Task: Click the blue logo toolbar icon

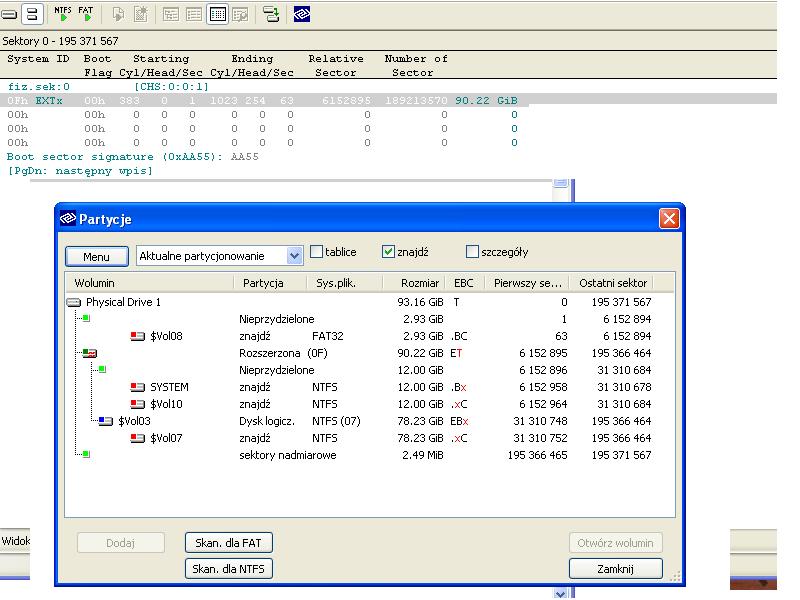Action: click(302, 14)
